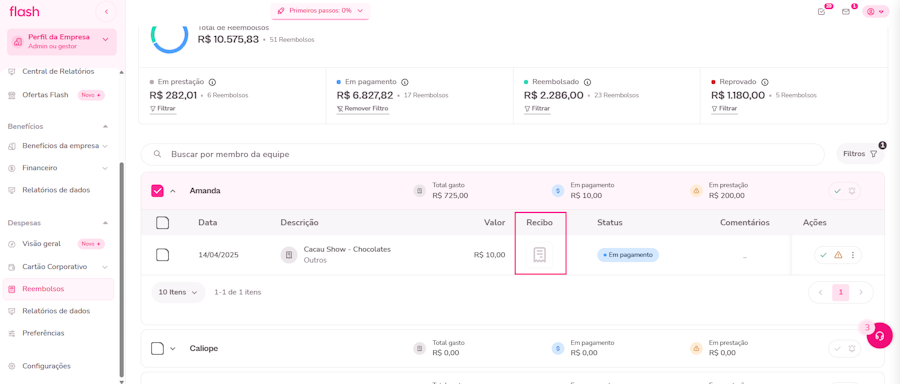Open more actions for Cacau Show row
The height and width of the screenshot is (384, 900).
852,255
